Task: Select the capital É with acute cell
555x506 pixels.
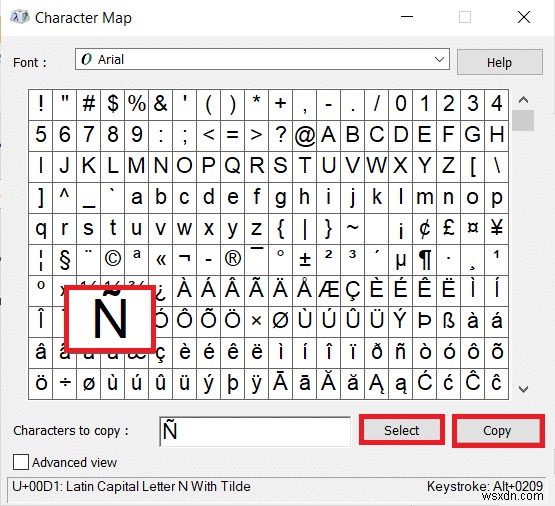Action: [x=401, y=291]
